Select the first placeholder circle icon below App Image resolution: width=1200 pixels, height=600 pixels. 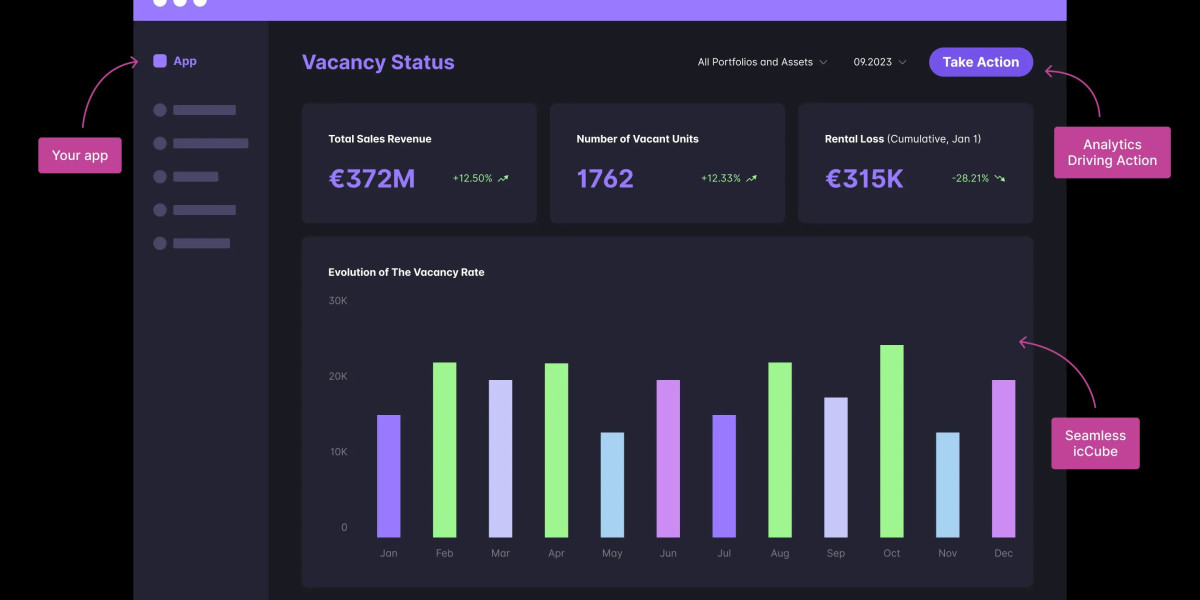(160, 110)
